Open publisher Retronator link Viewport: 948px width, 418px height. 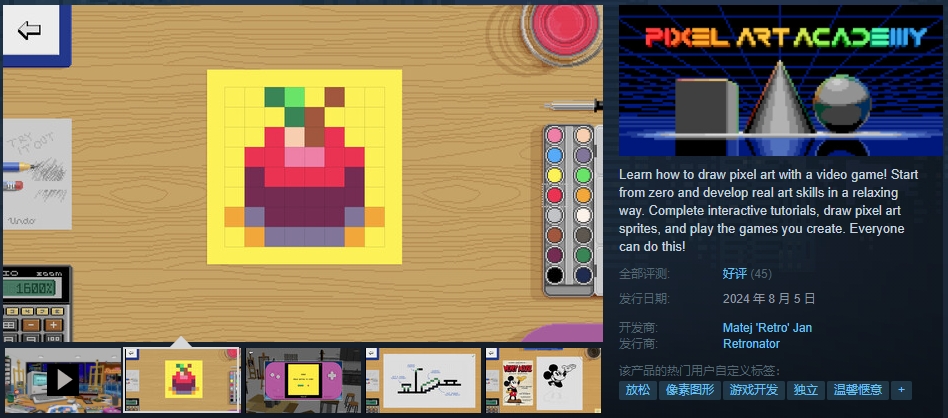(751, 344)
